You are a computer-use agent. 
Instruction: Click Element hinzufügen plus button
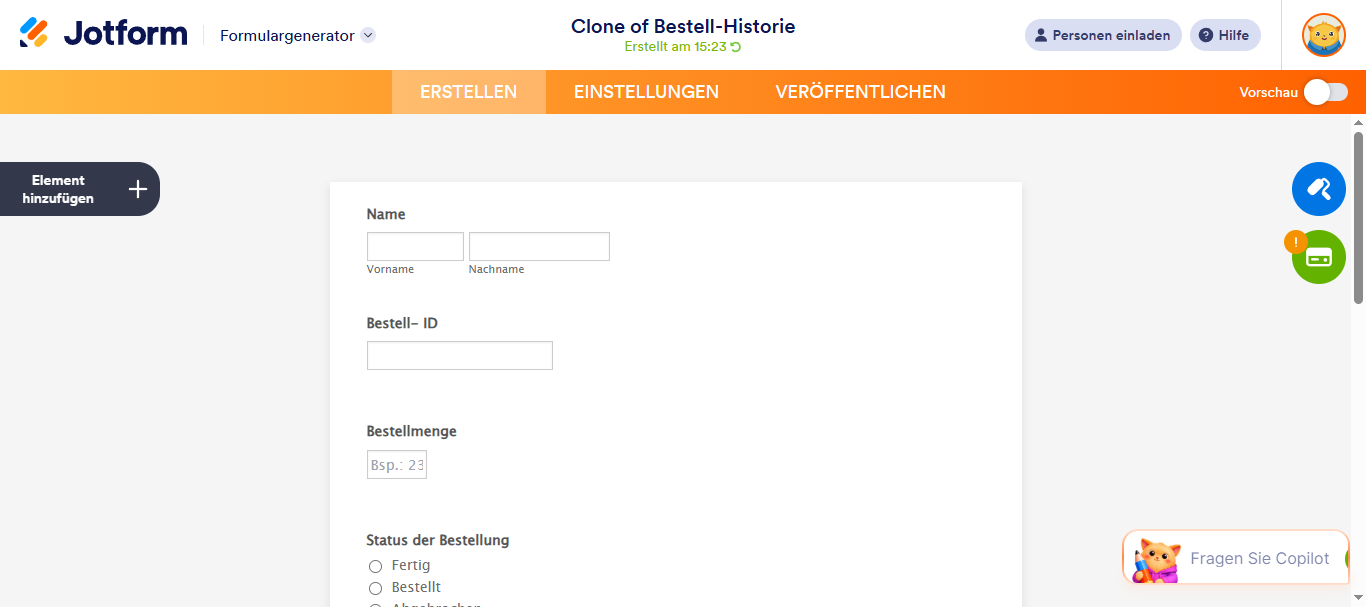pyautogui.click(x=80, y=189)
